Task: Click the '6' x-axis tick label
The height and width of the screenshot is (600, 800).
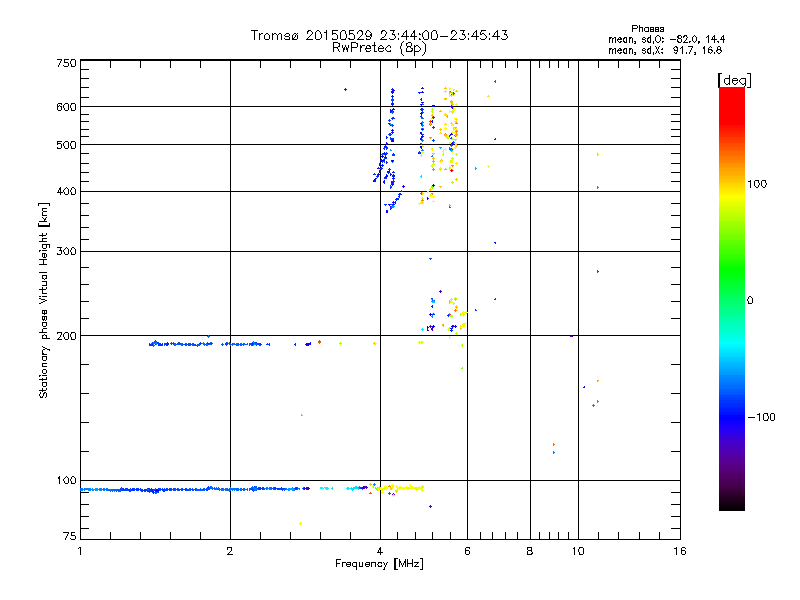Action: pos(467,551)
